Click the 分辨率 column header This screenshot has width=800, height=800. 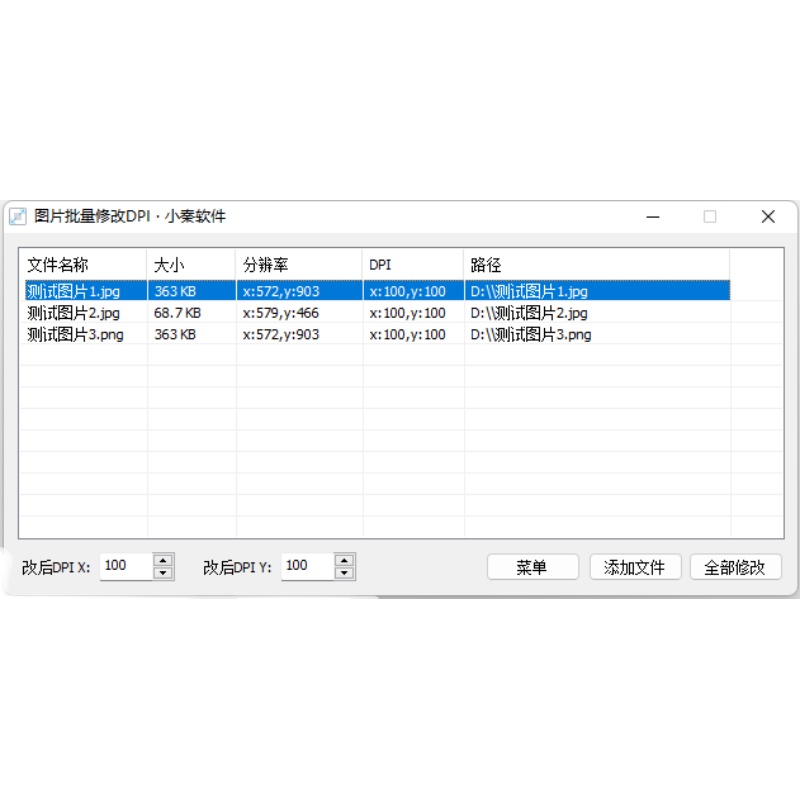pyautogui.click(x=299, y=265)
